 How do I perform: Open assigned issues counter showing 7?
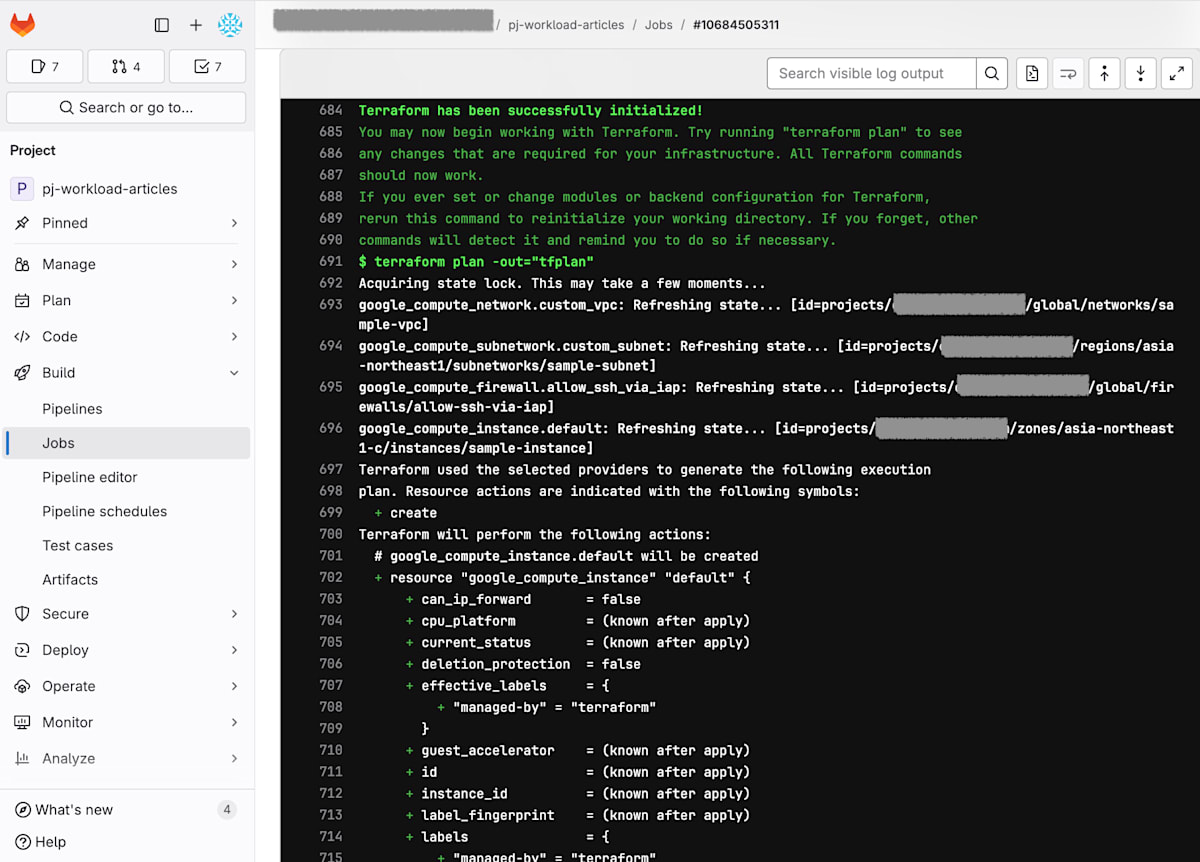point(45,66)
